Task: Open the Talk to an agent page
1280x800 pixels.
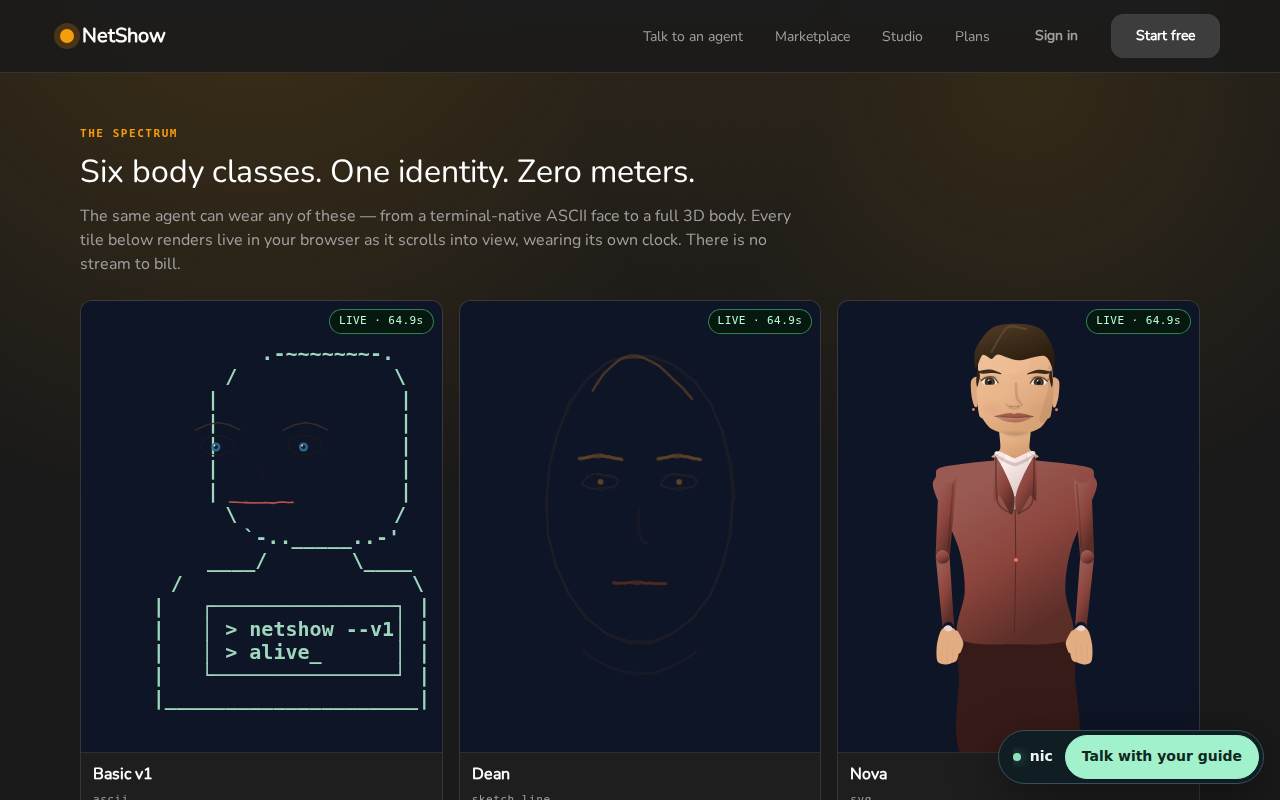Action: (693, 36)
